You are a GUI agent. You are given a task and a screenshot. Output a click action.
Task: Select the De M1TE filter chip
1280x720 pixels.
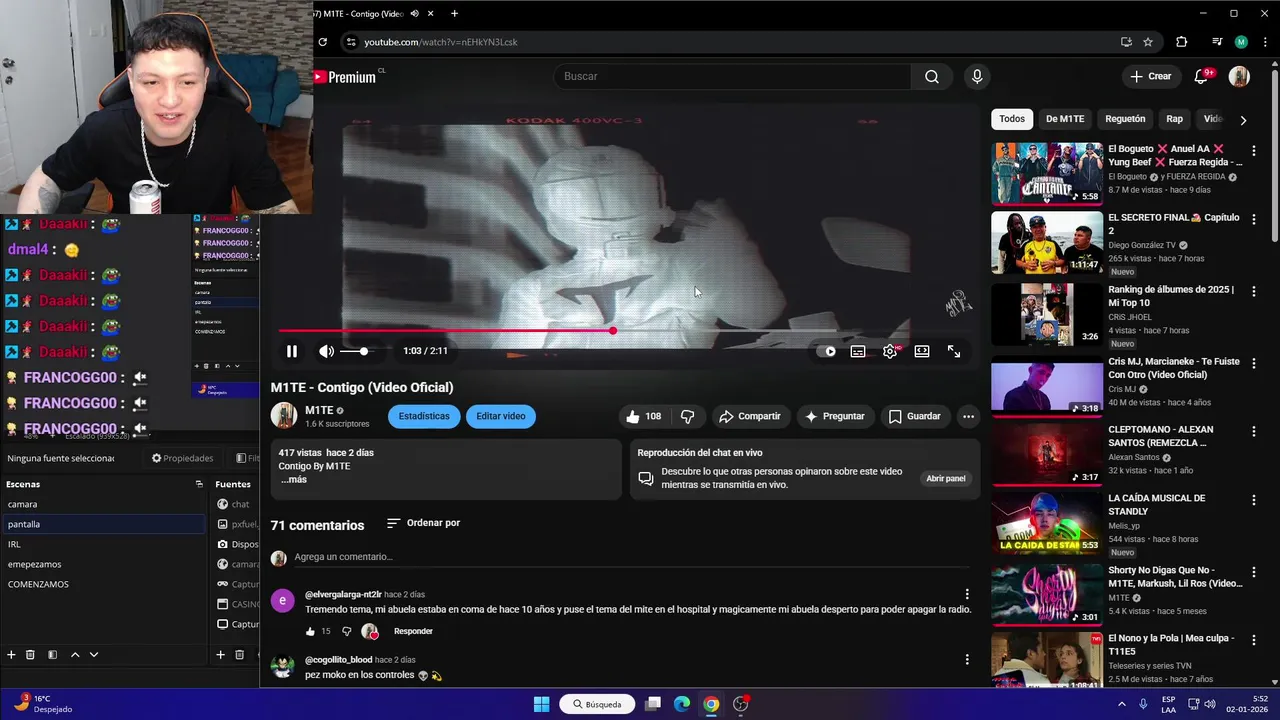coord(1065,119)
